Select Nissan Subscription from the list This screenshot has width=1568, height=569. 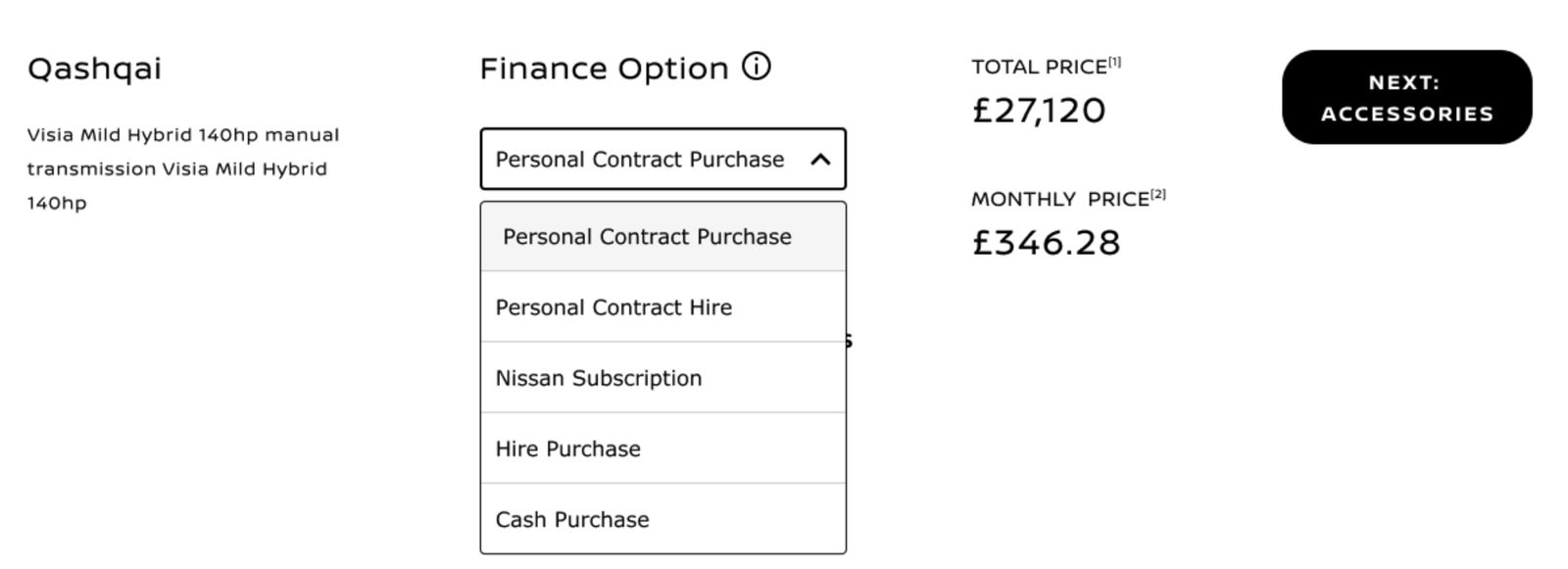[x=662, y=378]
